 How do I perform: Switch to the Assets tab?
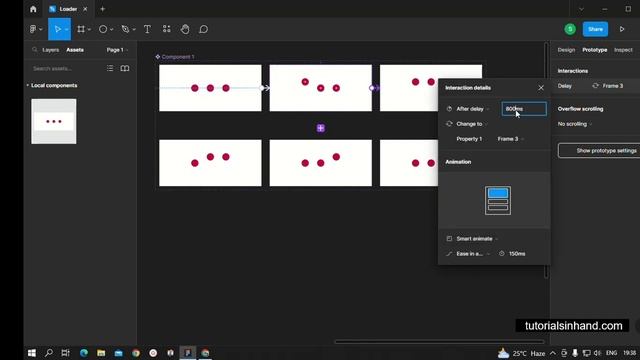tap(75, 50)
